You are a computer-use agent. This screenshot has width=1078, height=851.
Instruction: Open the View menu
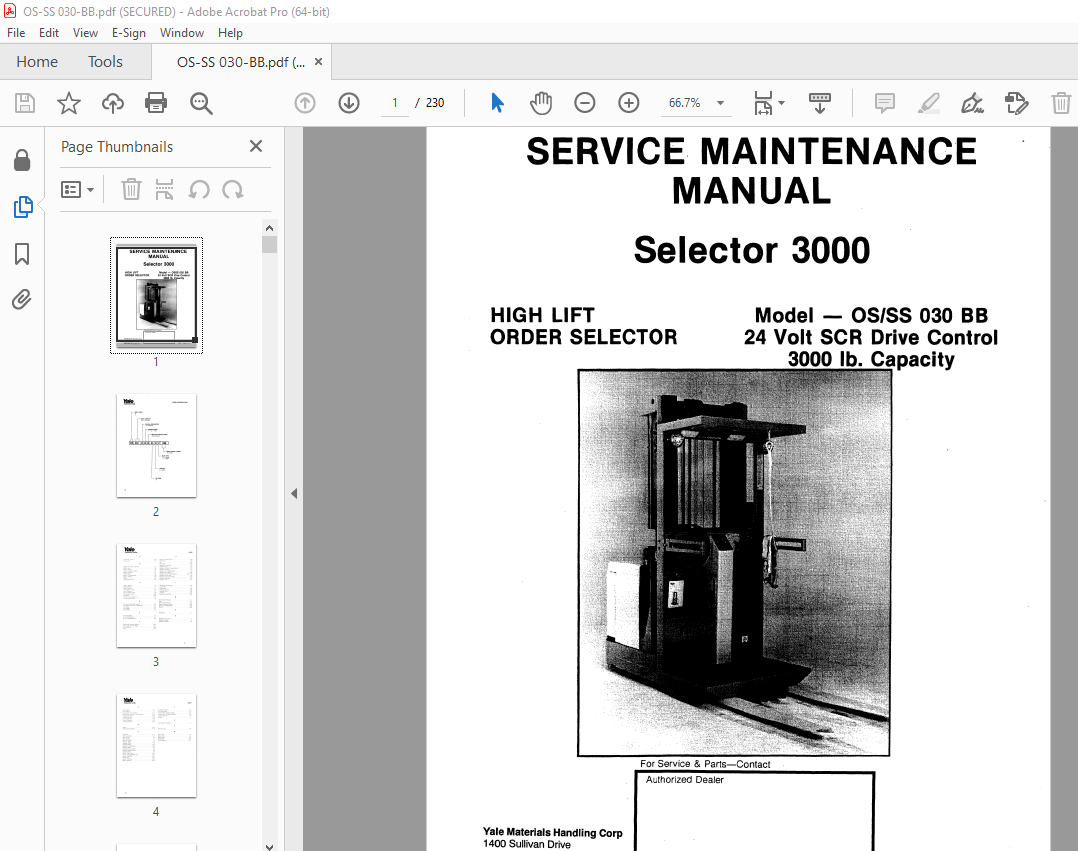pyautogui.click(x=85, y=33)
